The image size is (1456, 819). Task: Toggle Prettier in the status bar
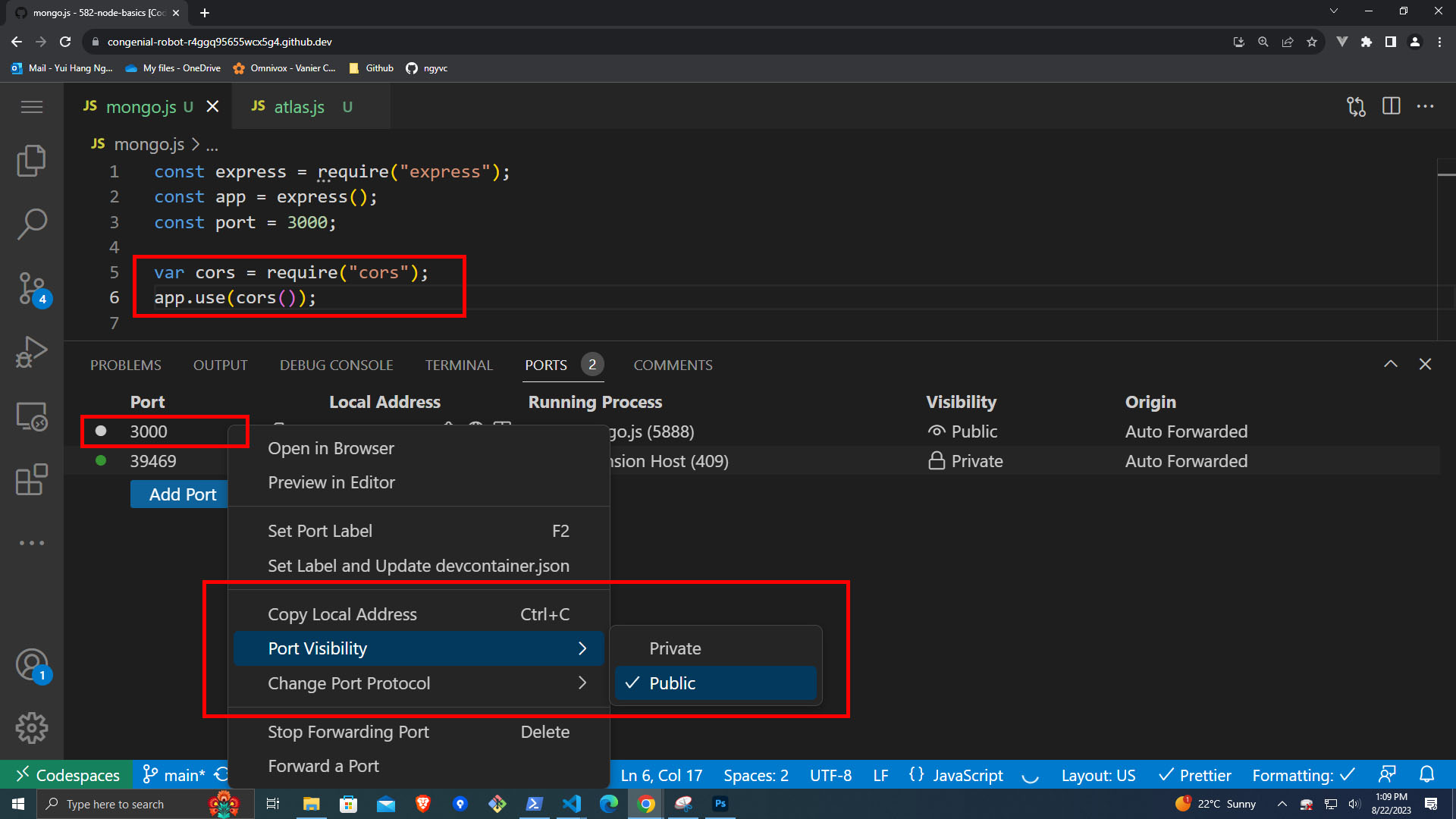[1195, 775]
